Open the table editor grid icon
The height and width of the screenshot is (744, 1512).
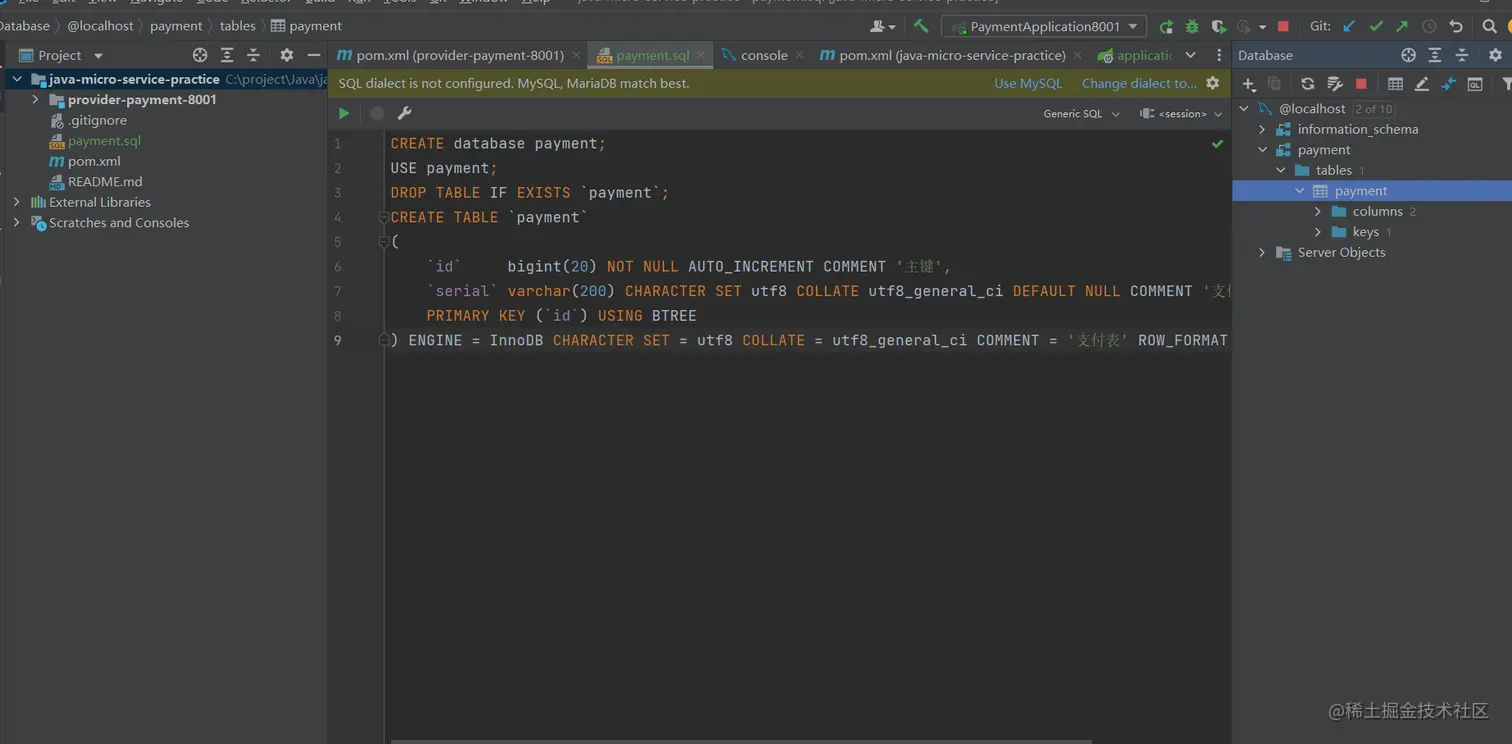1395,84
